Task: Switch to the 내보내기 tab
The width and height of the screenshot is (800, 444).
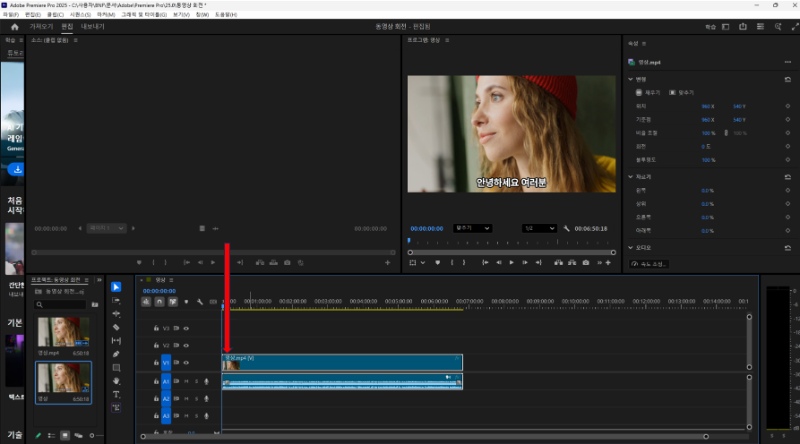Action: [x=92, y=27]
